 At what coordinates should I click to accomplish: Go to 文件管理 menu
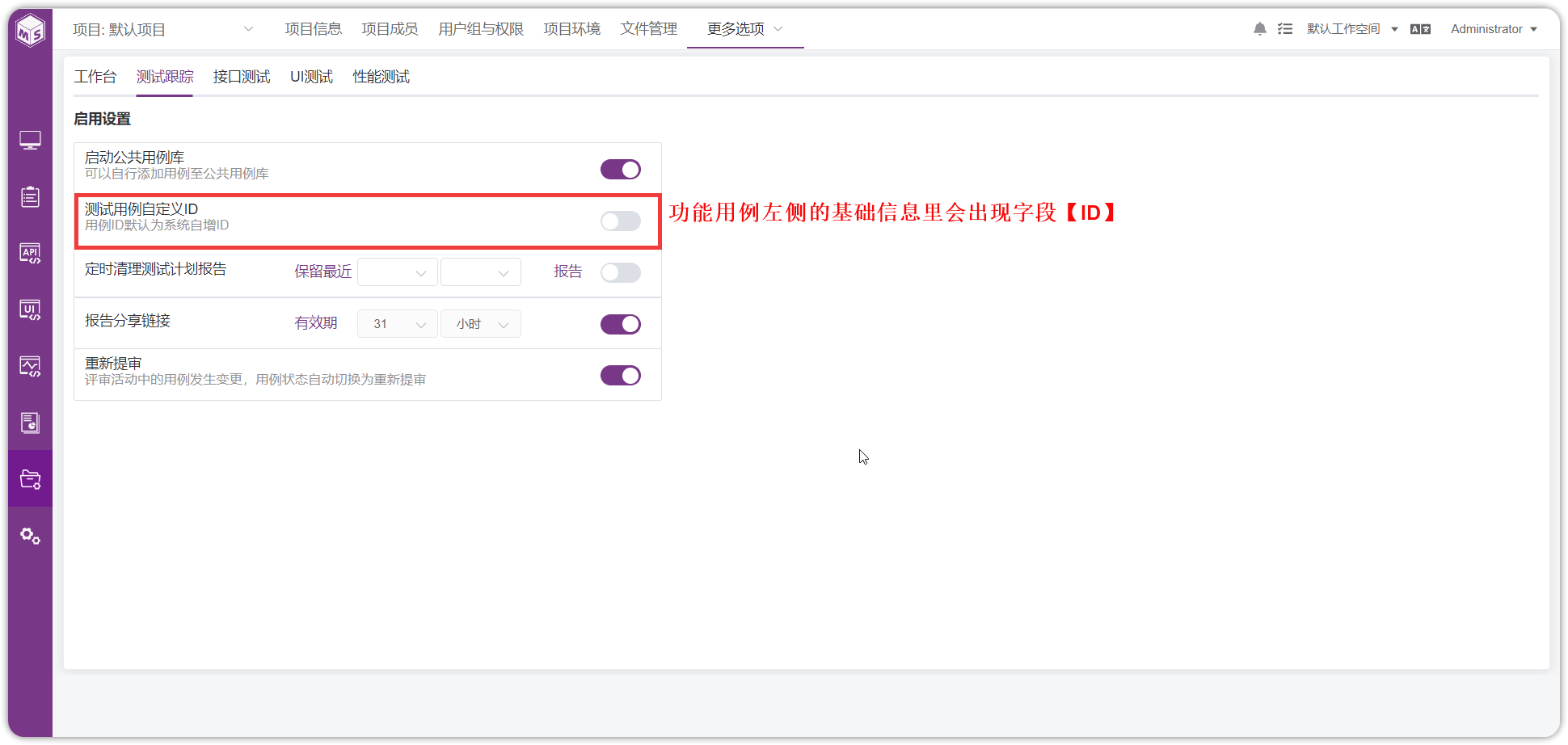click(x=649, y=29)
